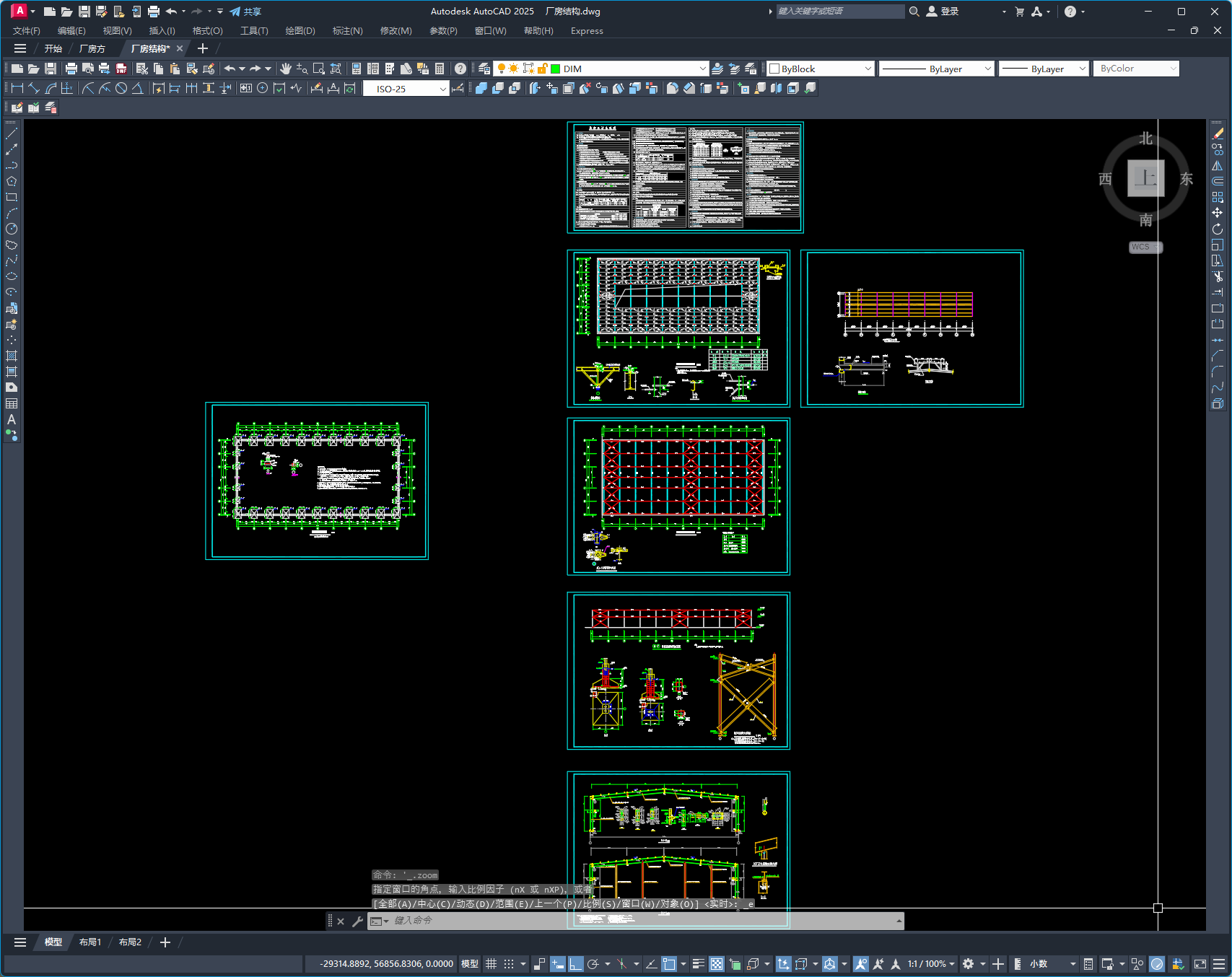This screenshot has width=1232, height=977.
Task: Open the Express menu
Action: click(587, 31)
